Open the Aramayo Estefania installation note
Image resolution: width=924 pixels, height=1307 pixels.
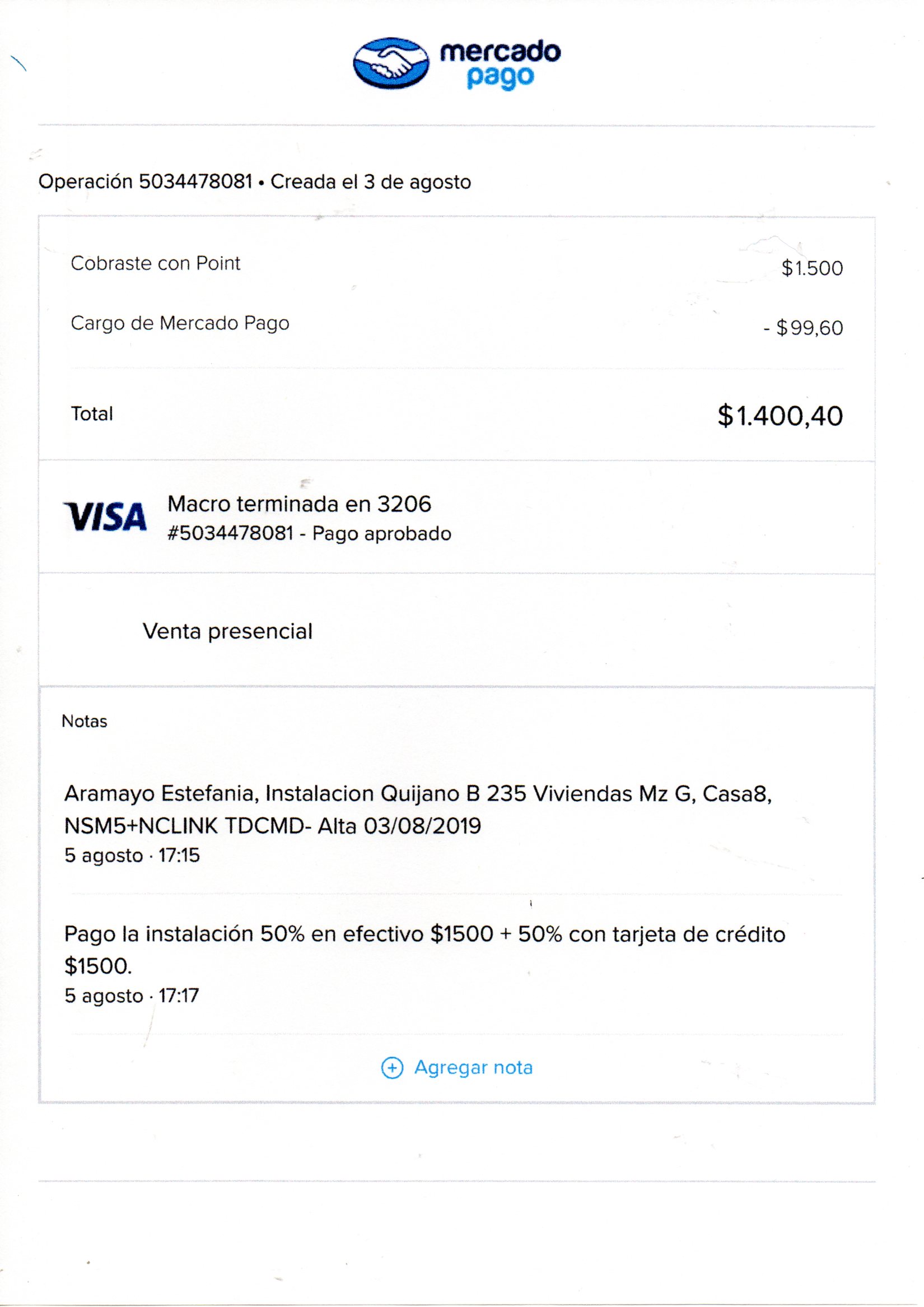(418, 809)
